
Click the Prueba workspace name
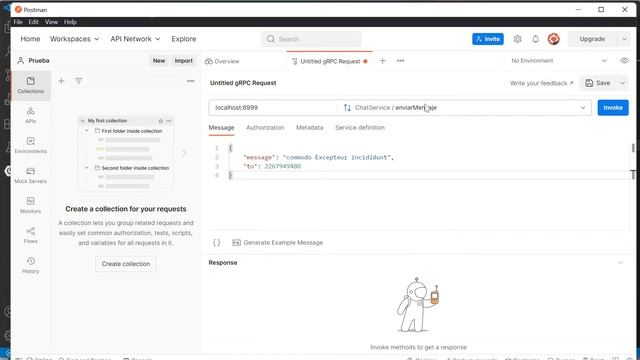pos(39,61)
